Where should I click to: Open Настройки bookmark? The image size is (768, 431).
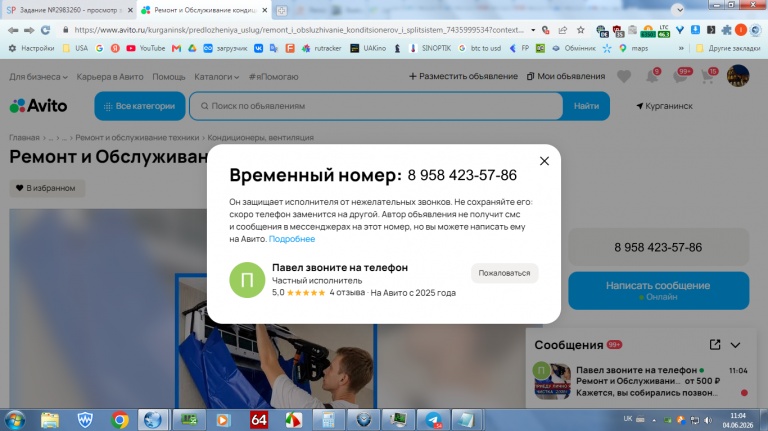tap(32, 48)
